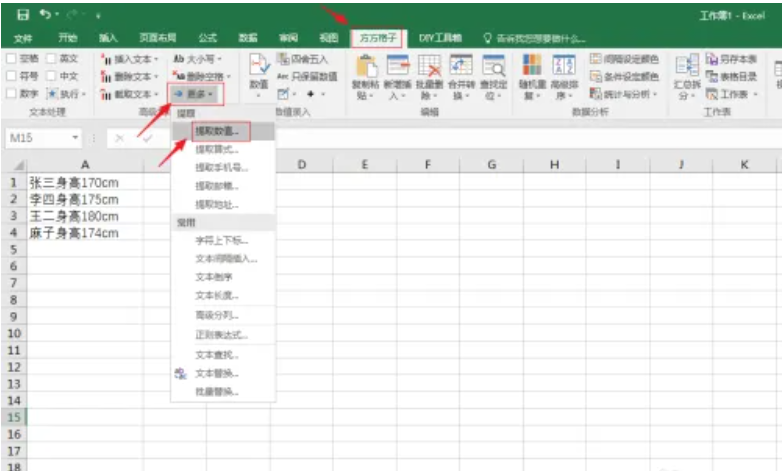
Task: Expand the Name Box dropdown arrow
Action: (75, 137)
